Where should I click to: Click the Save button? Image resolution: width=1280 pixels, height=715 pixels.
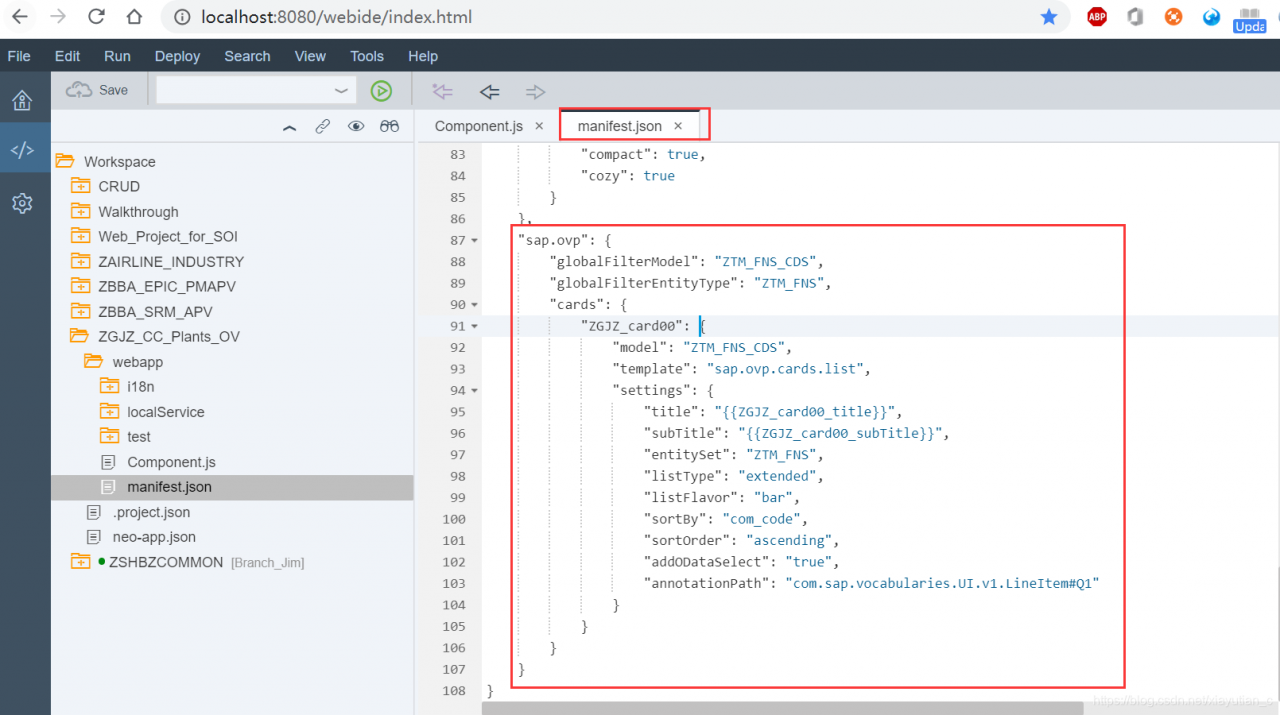[98, 90]
